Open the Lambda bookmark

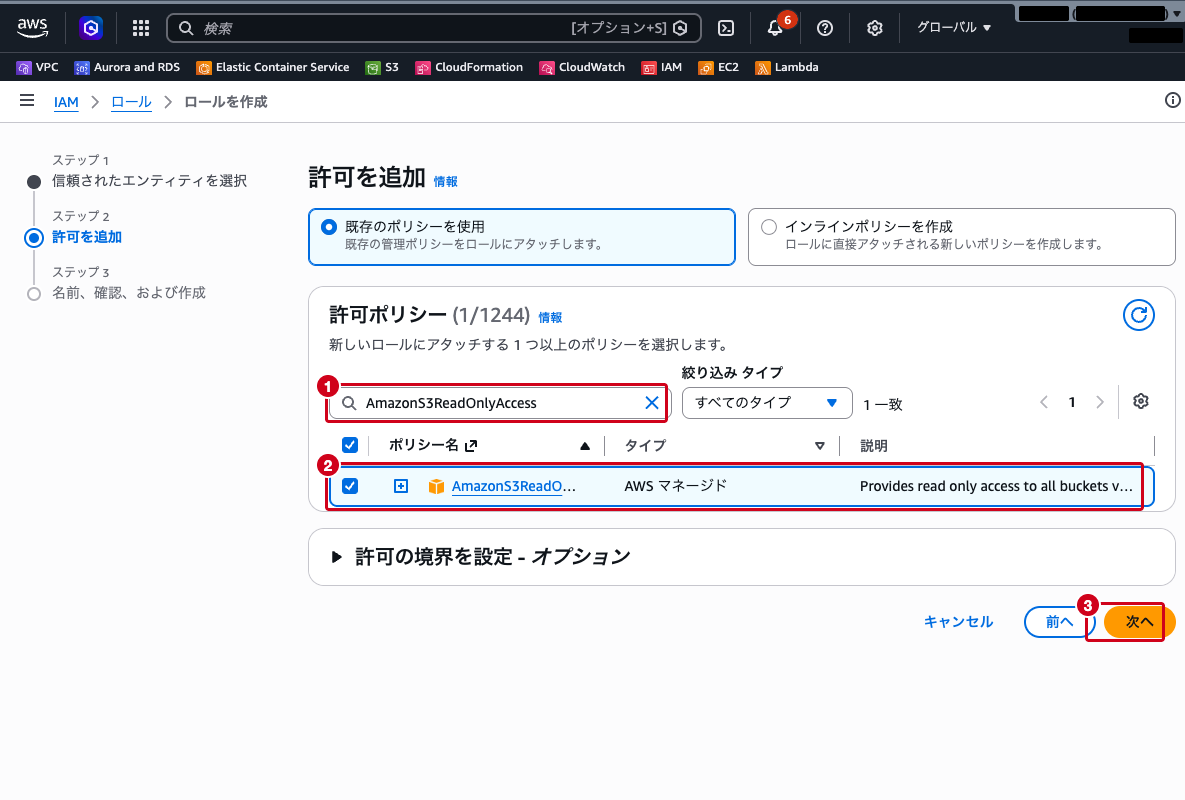787,67
